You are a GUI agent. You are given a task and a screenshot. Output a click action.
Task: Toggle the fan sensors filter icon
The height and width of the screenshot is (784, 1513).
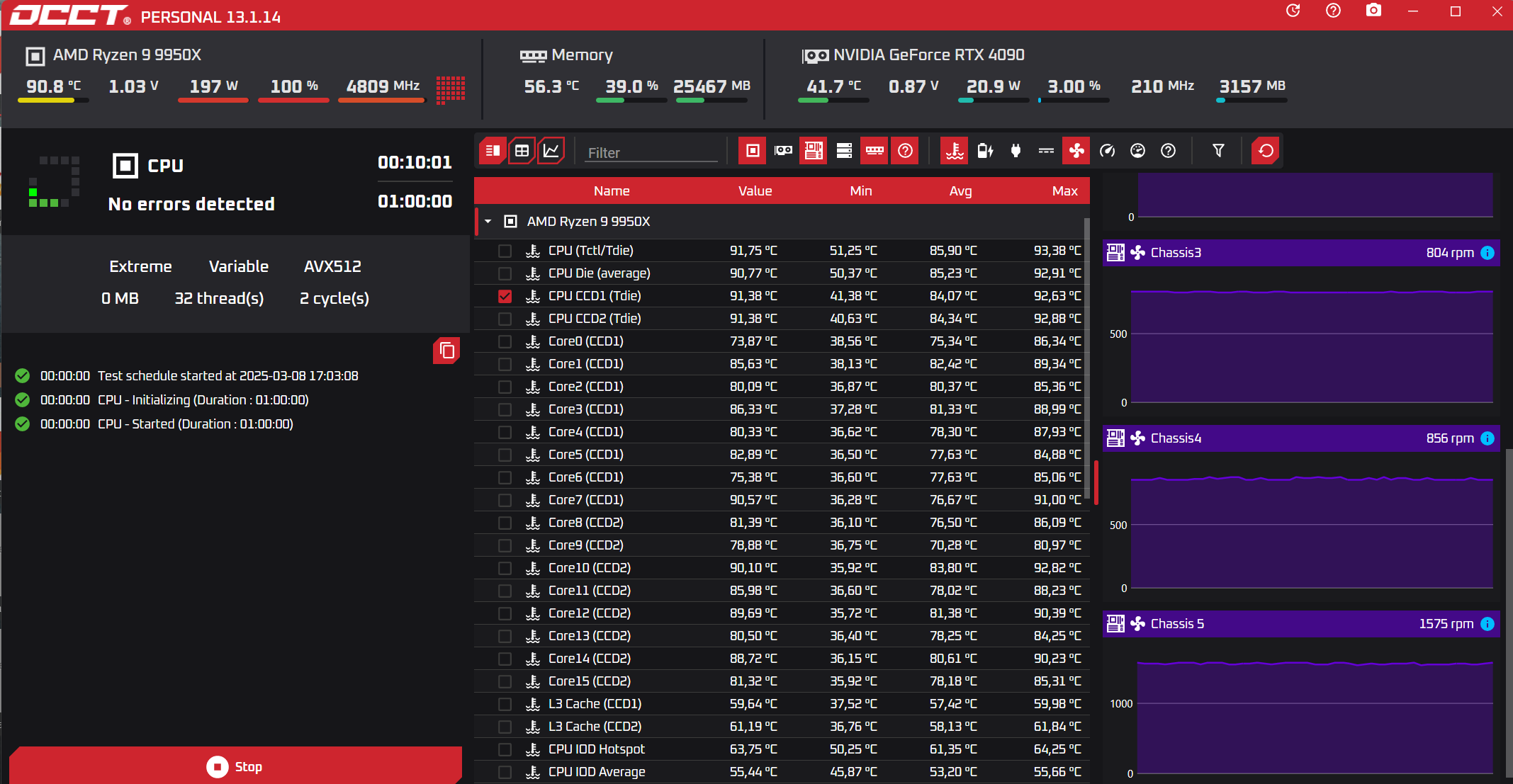point(1076,151)
